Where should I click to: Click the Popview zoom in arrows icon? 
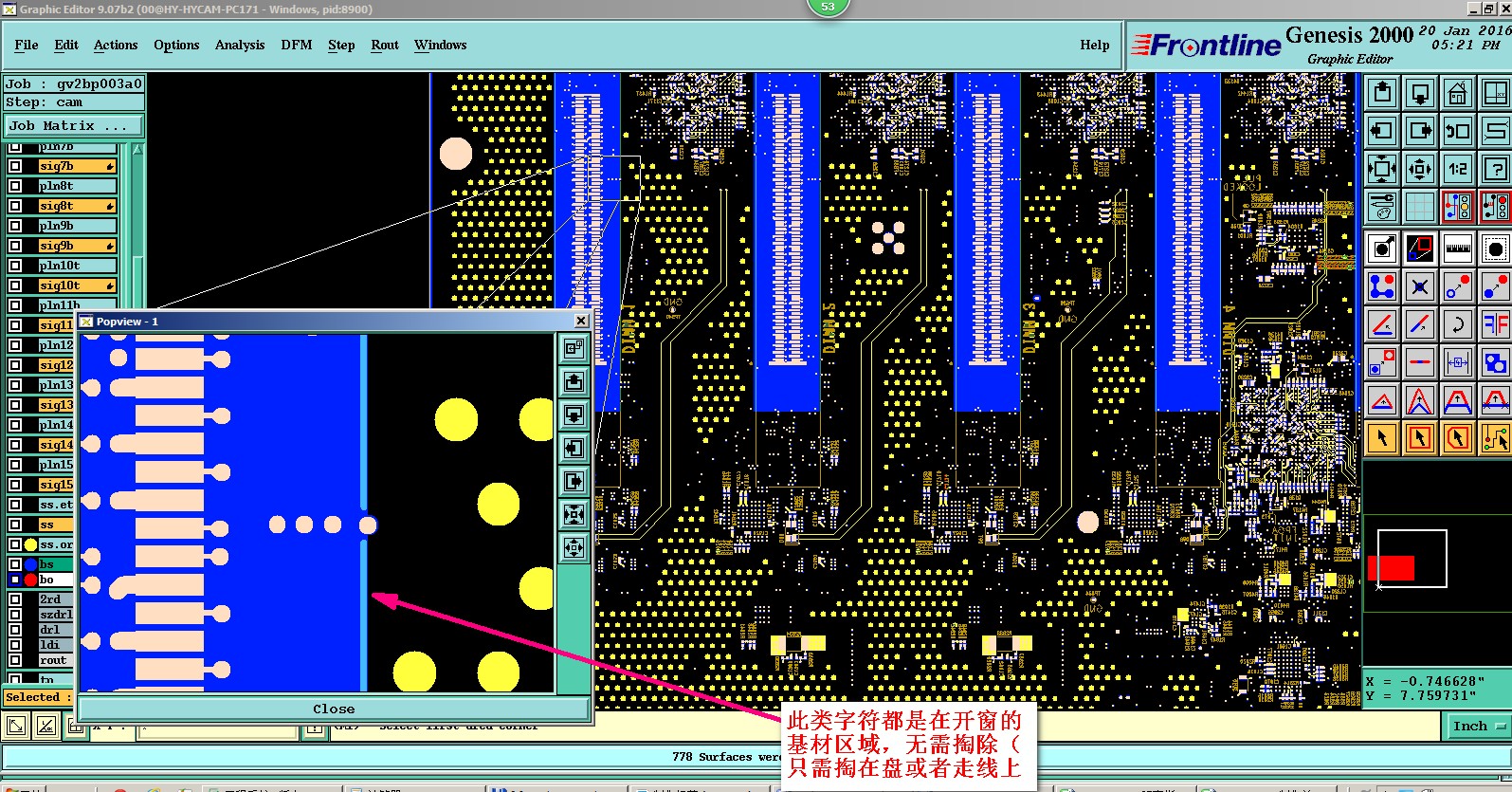[x=574, y=514]
